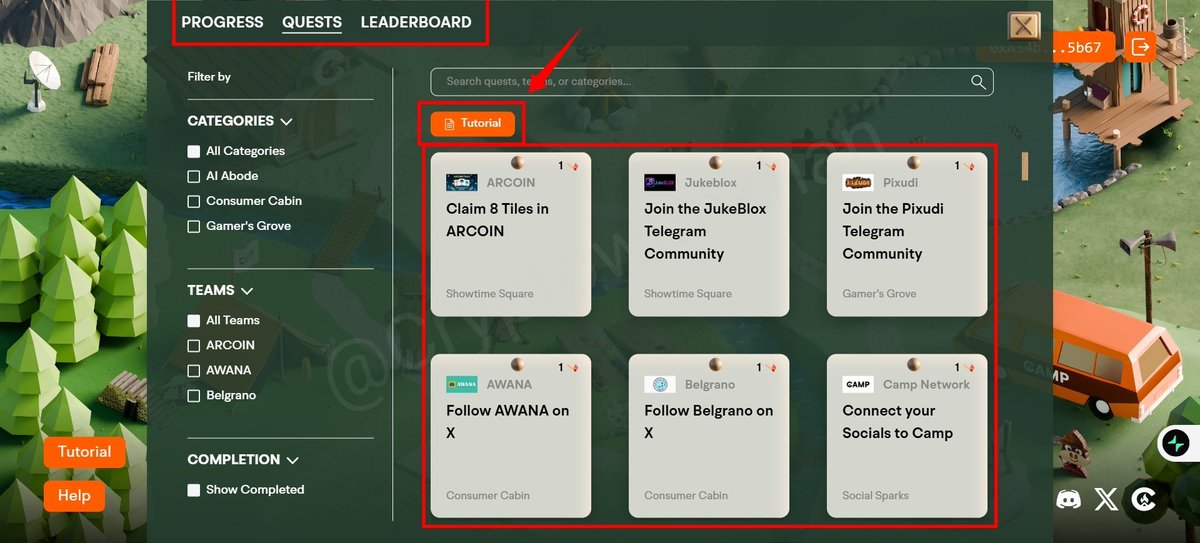Check the All Categories checkbox

[x=194, y=151]
